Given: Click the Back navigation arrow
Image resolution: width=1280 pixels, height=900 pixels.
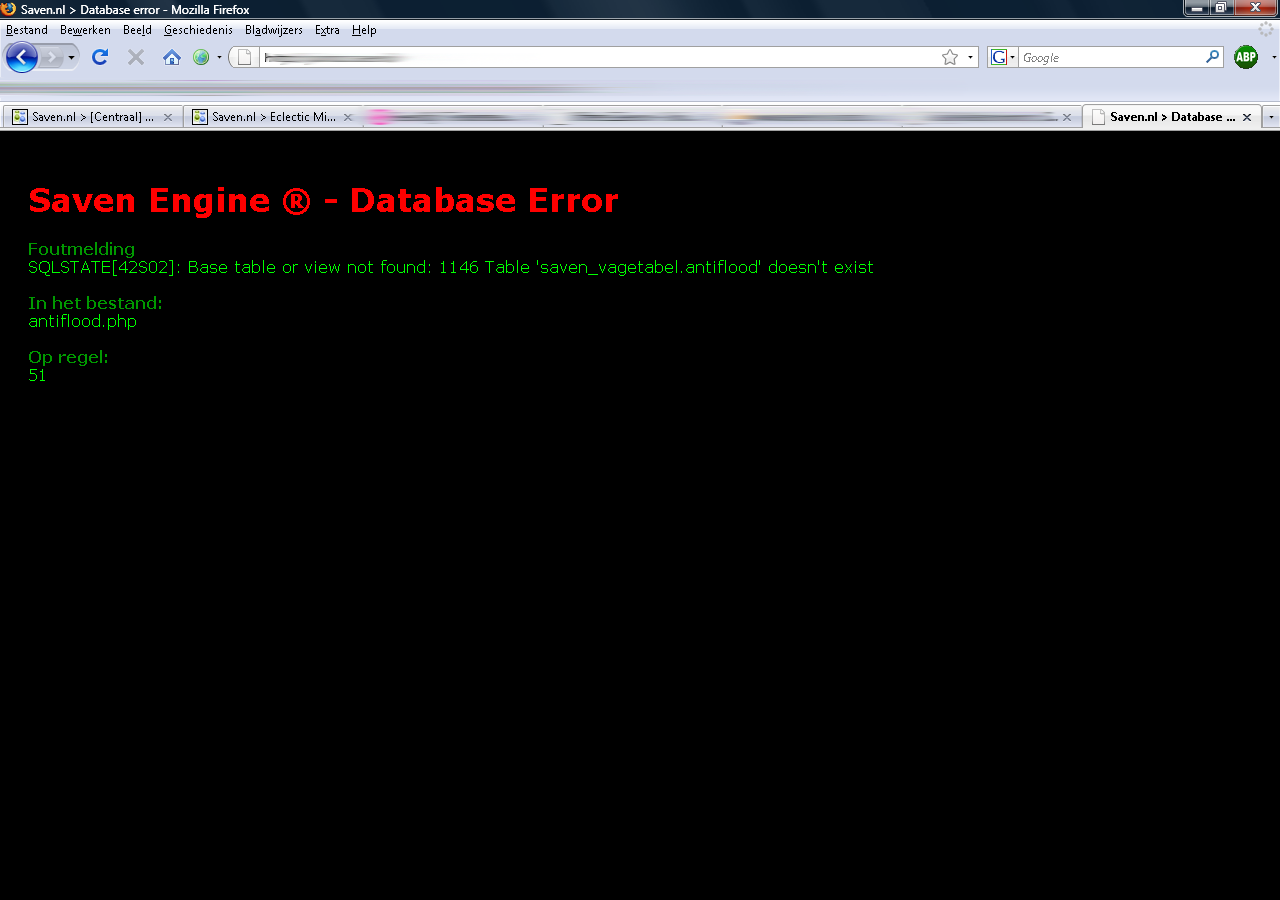Looking at the screenshot, I should (21, 58).
